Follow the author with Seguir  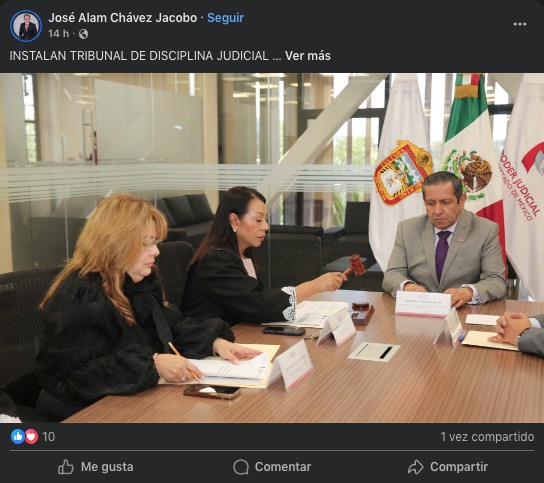226,18
